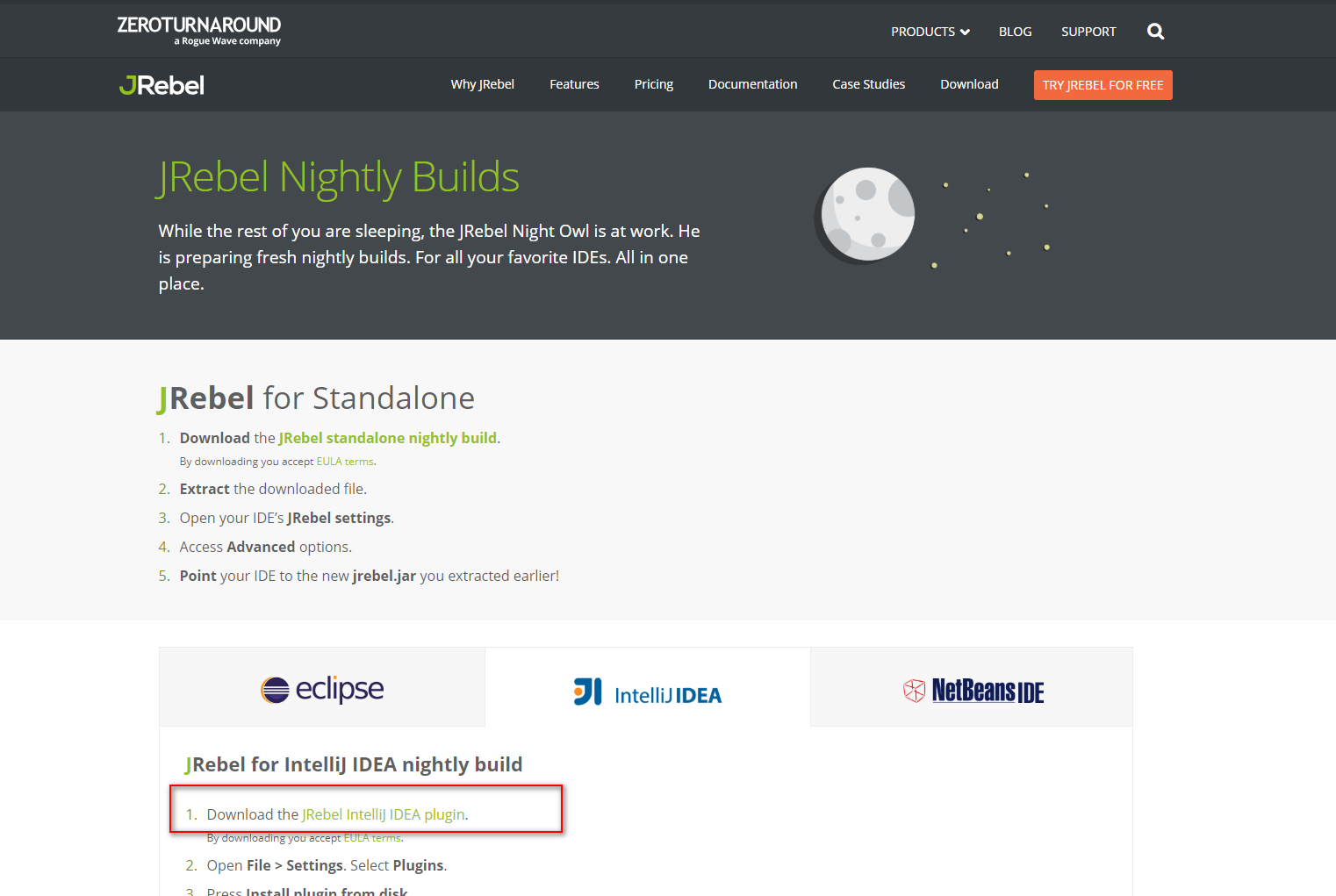Click the 'Point your IDE to the new jrebel.jar' step

[x=370, y=576]
